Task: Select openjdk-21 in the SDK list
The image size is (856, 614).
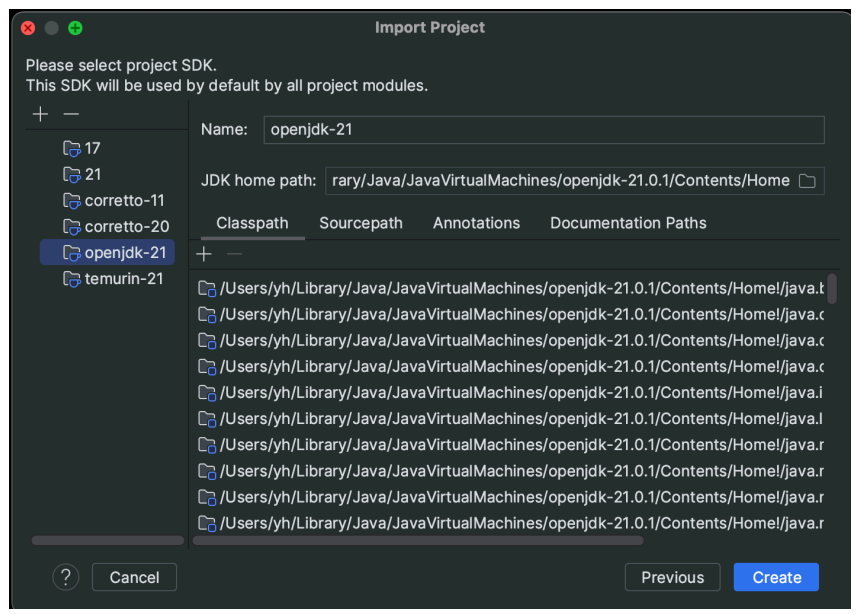Action: tap(108, 253)
